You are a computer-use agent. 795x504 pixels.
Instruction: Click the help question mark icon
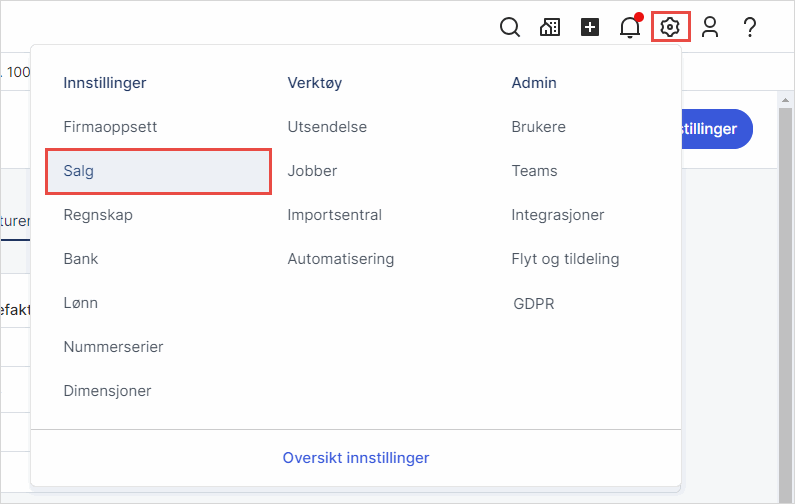(749, 28)
